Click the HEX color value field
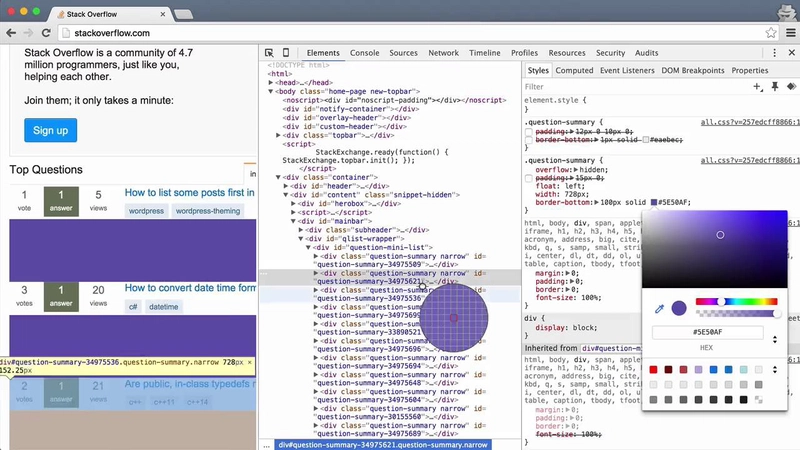The width and height of the screenshot is (800, 450). [x=708, y=332]
